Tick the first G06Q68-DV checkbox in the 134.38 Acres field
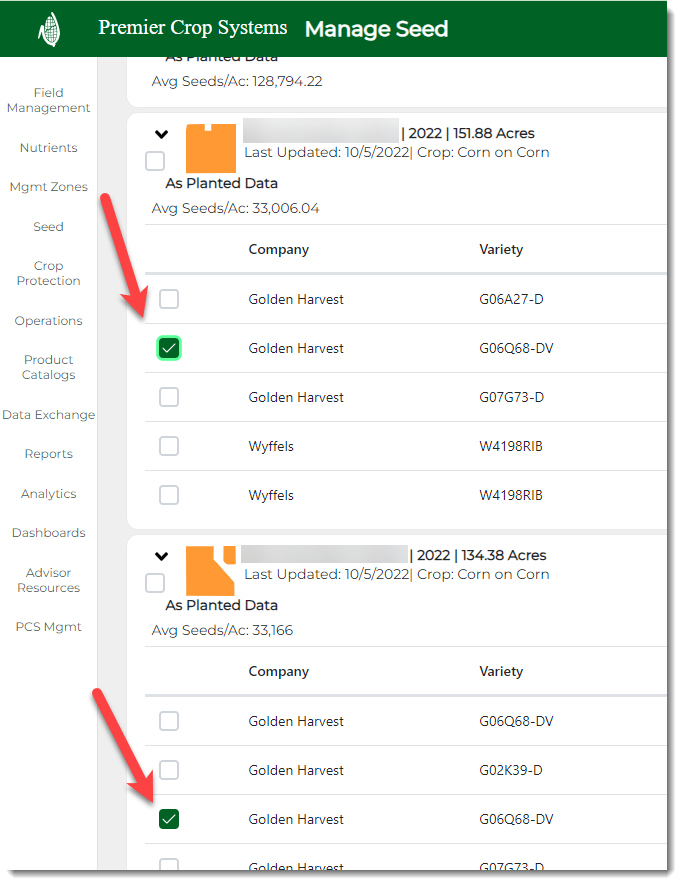682x885 pixels. click(x=169, y=721)
